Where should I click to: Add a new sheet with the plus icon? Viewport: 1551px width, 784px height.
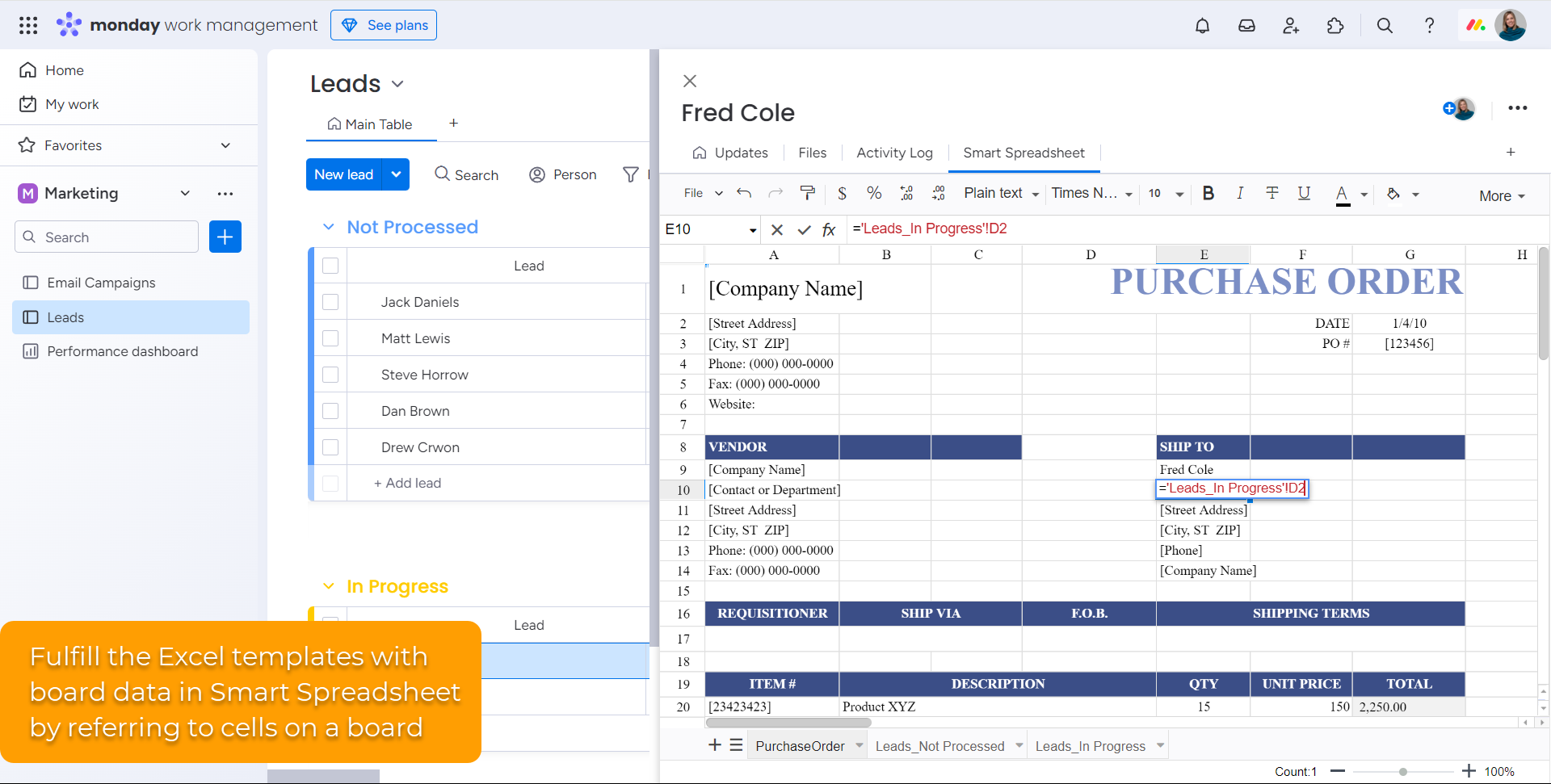pyautogui.click(x=714, y=744)
